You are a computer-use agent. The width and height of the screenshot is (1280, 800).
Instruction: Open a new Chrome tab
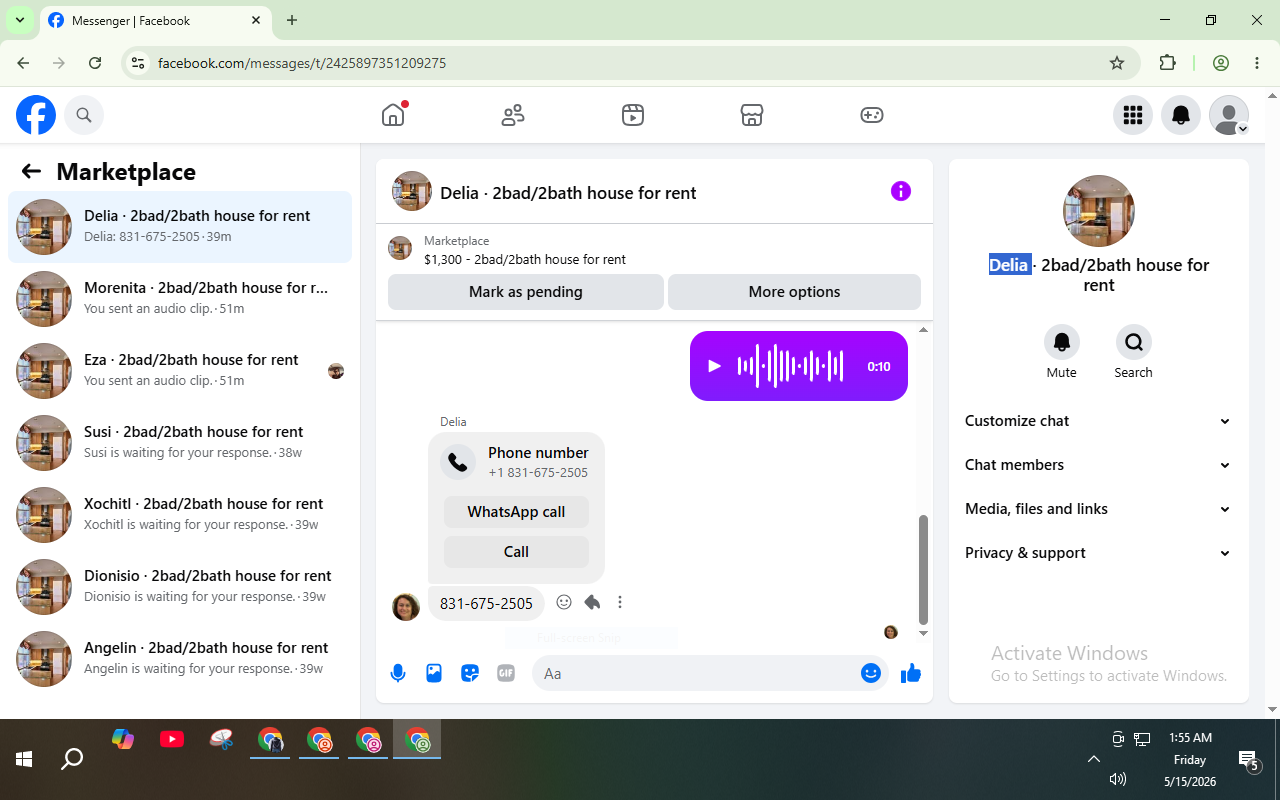(292, 20)
